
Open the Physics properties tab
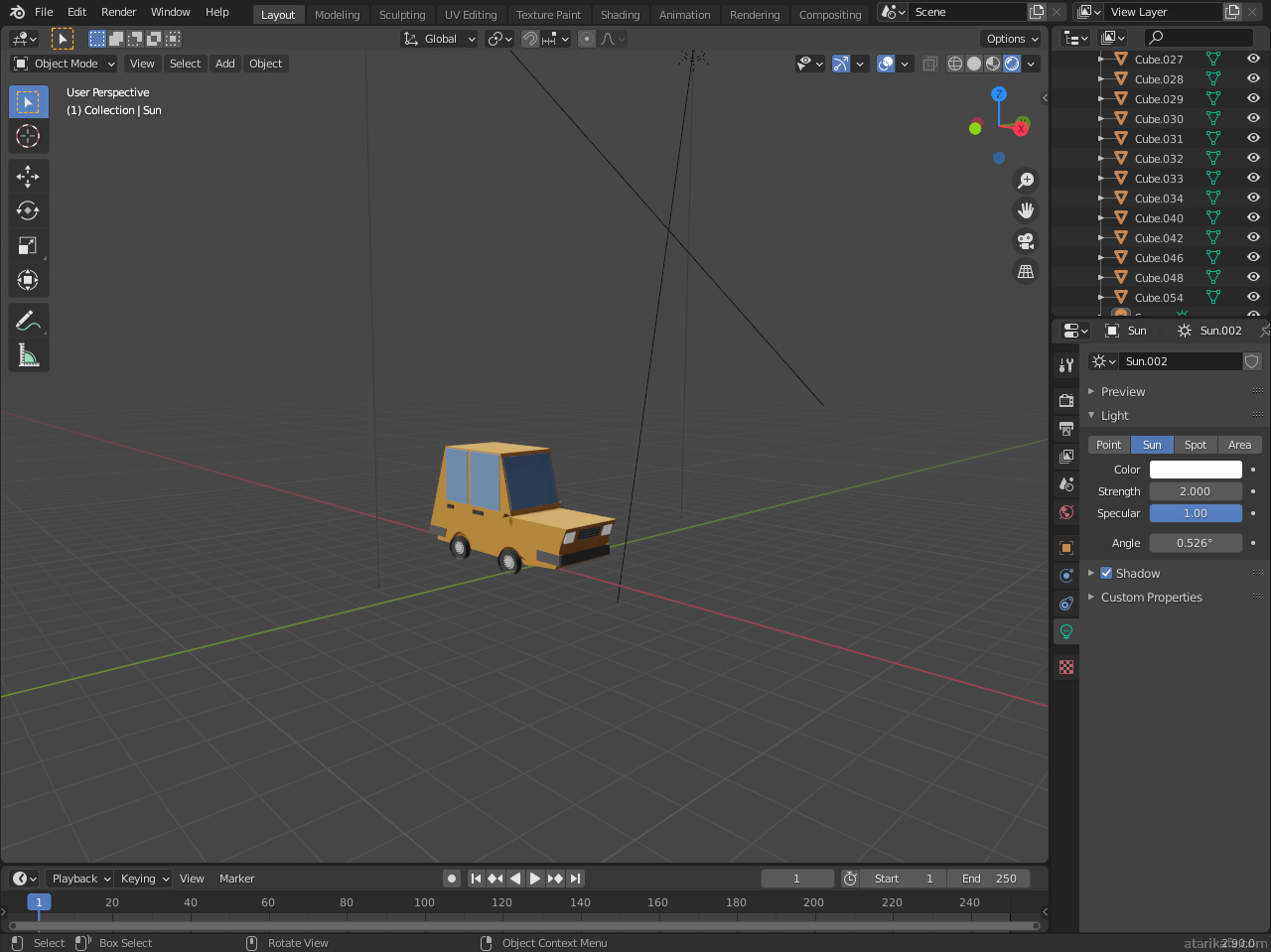tap(1066, 576)
